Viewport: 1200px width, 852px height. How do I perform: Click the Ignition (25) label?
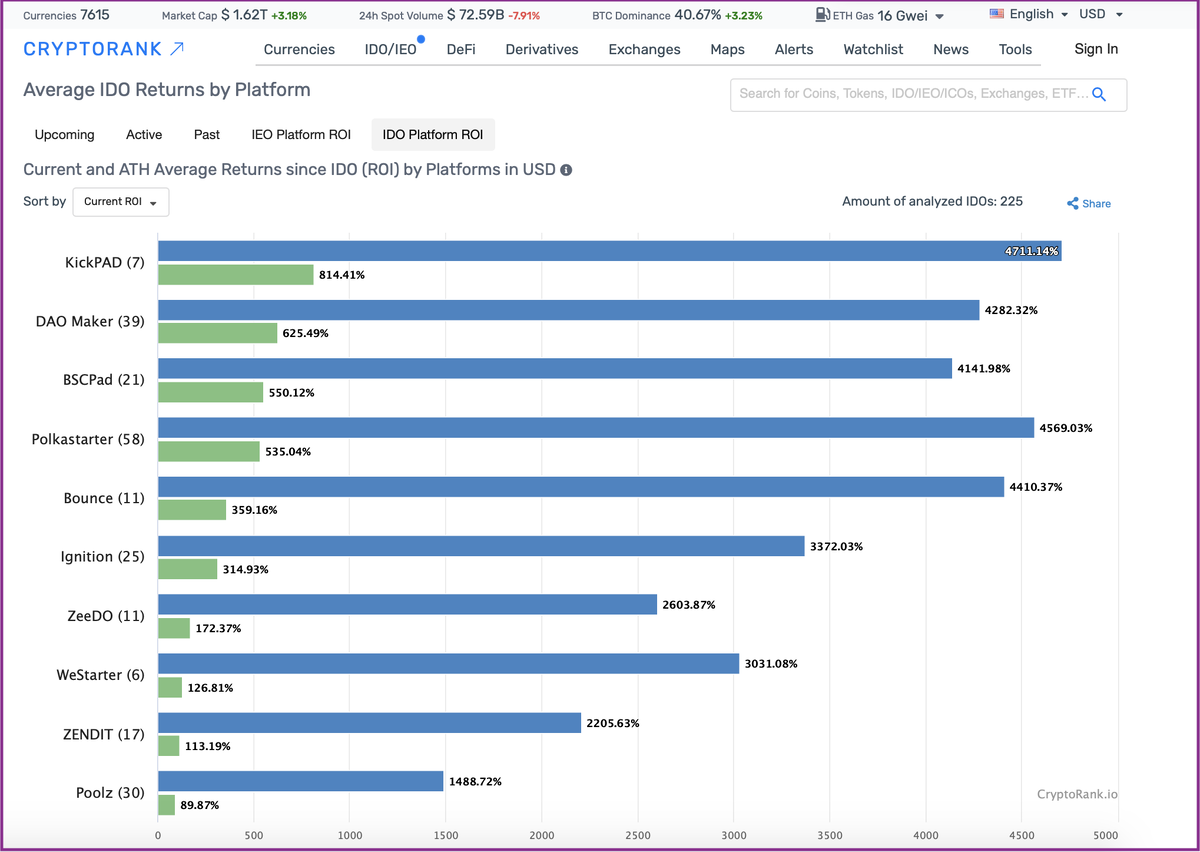(102, 558)
